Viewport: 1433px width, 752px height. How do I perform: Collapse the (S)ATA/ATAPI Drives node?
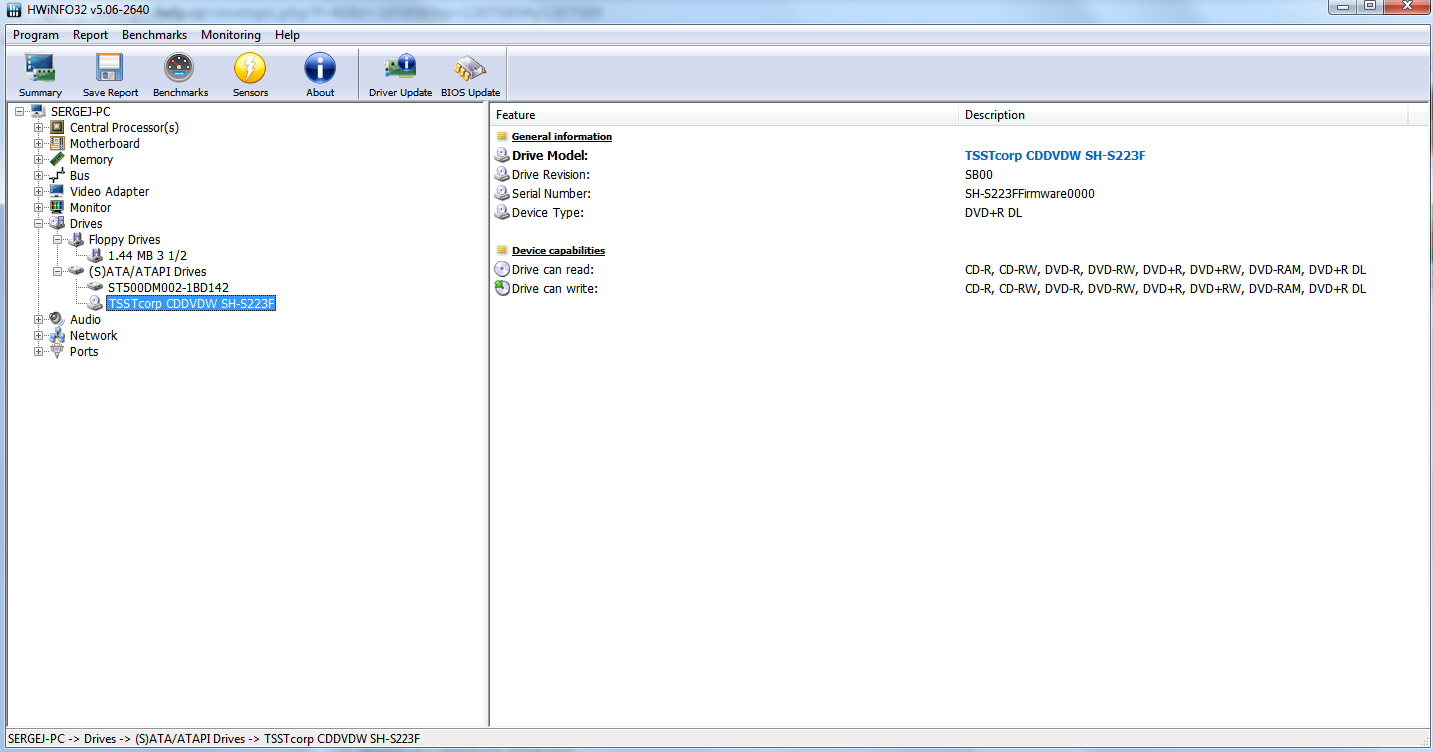58,272
